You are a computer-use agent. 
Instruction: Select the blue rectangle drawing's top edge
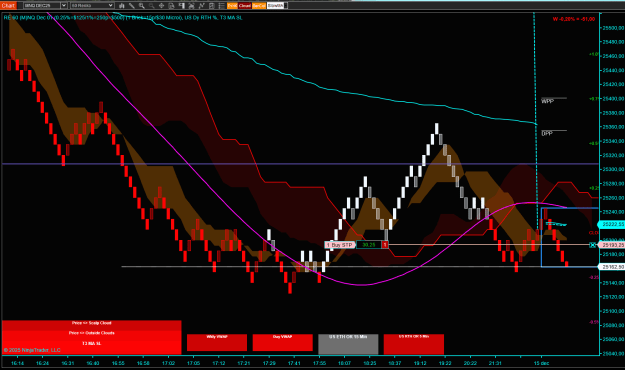570,208
